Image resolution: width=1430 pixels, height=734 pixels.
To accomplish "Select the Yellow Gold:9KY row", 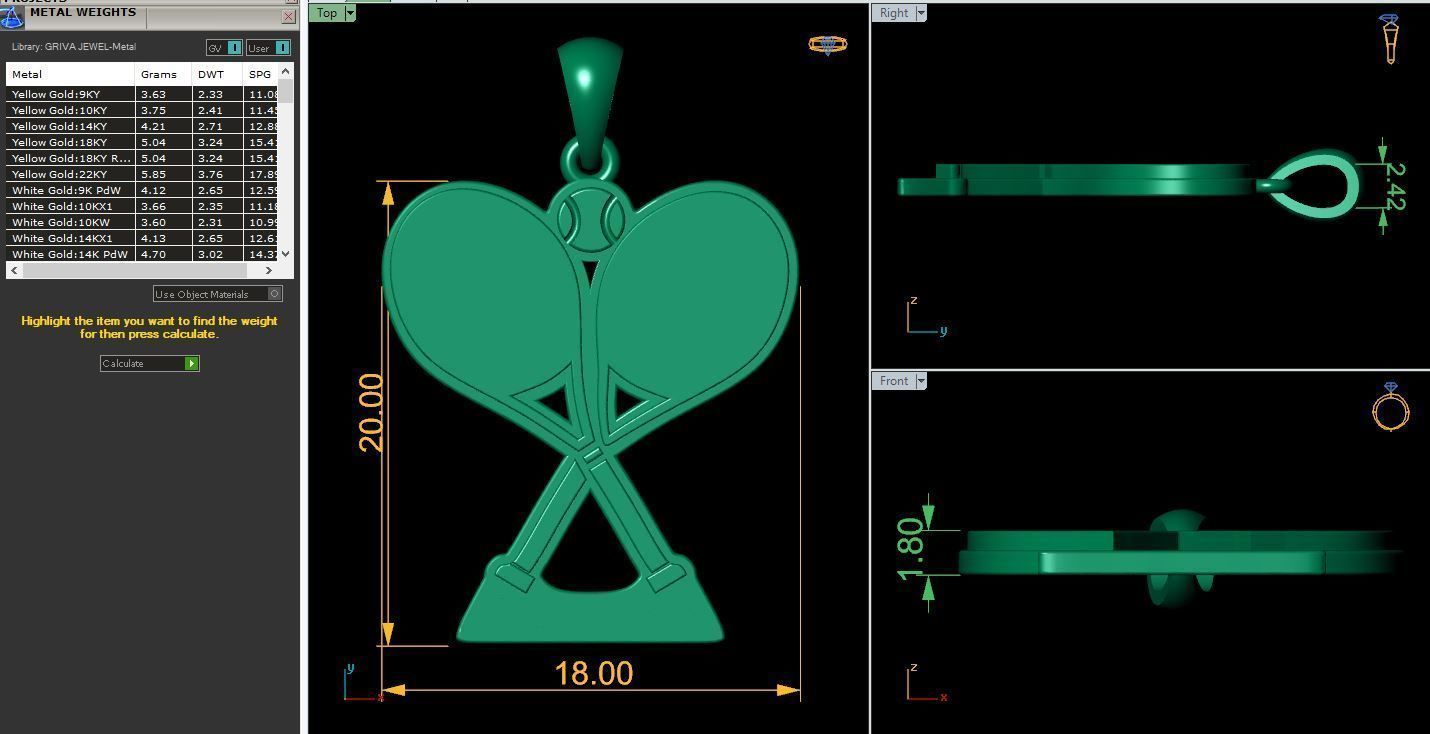I will [x=143, y=94].
